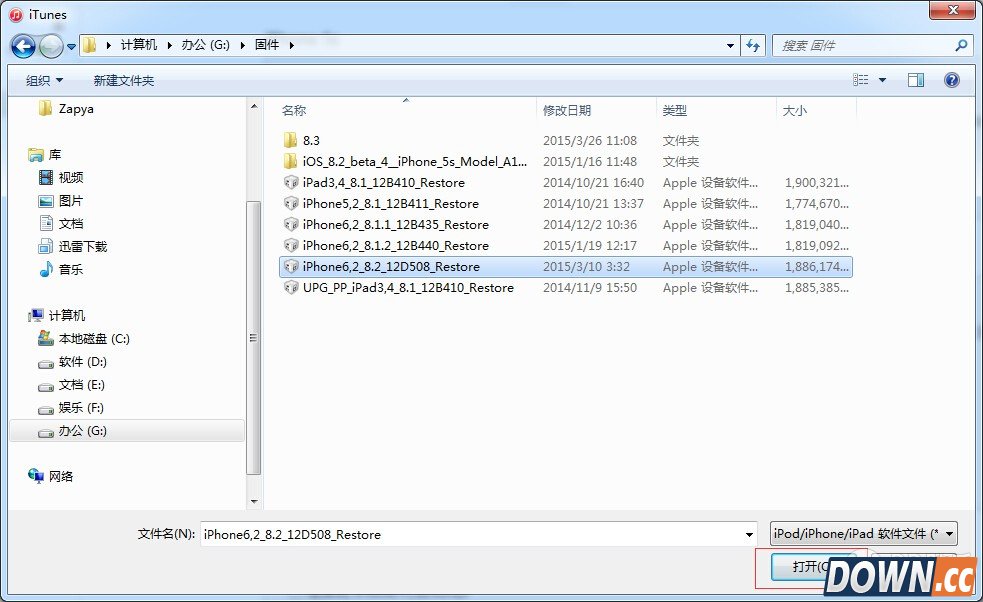The image size is (983, 602).
Task: Open the Help question mark icon
Action: point(951,80)
